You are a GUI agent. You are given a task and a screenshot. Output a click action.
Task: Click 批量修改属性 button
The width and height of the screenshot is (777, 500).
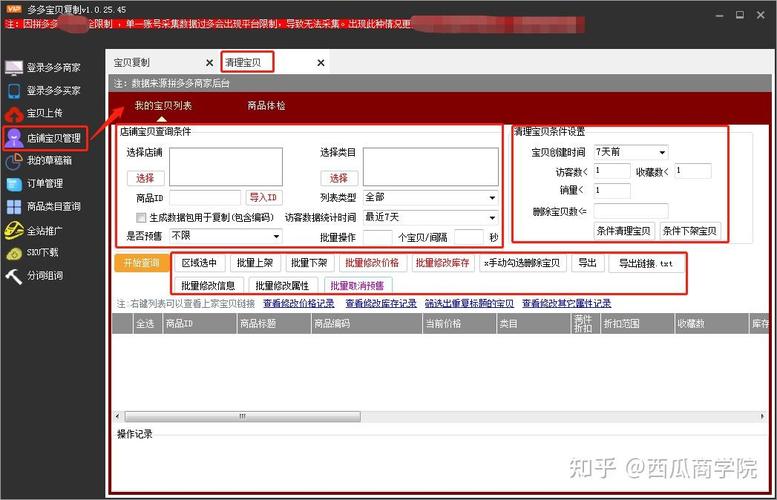click(x=282, y=285)
